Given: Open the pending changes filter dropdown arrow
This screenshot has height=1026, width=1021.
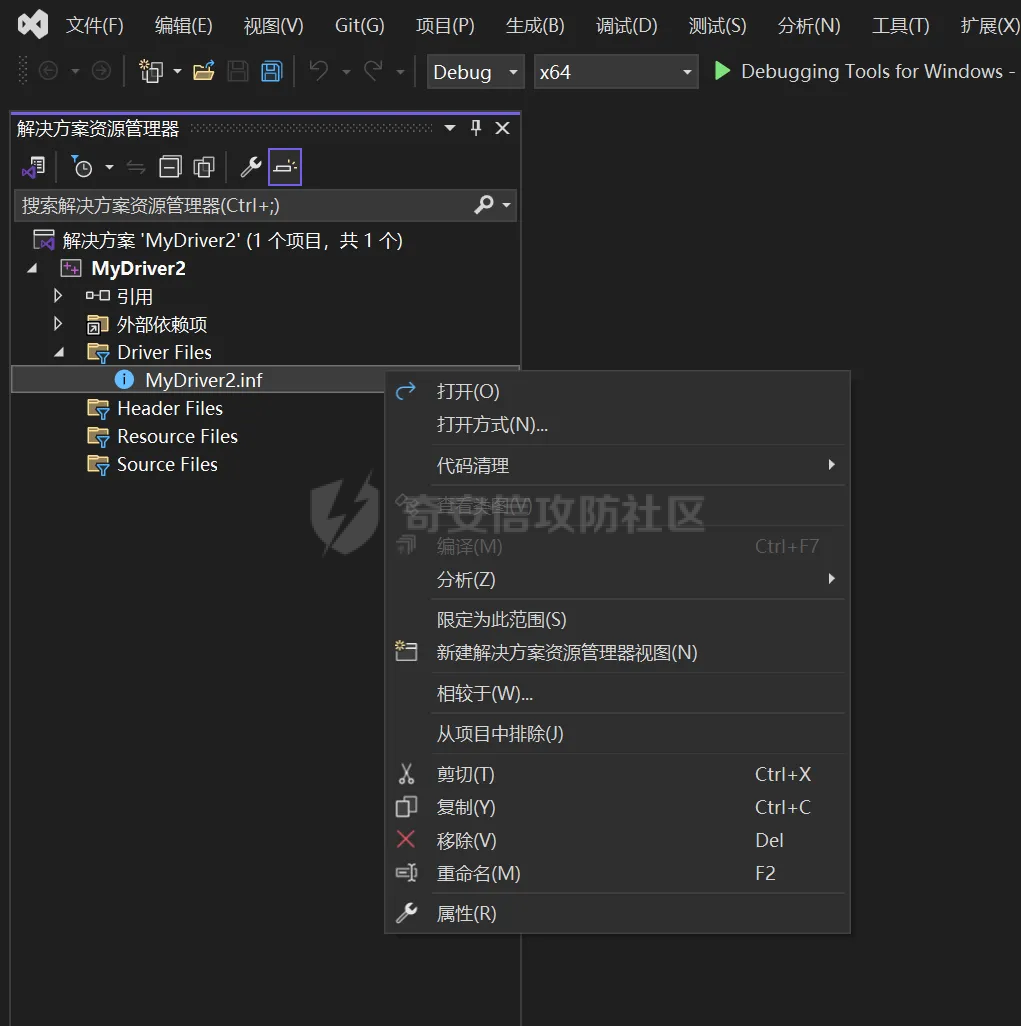Looking at the screenshot, I should click(109, 168).
